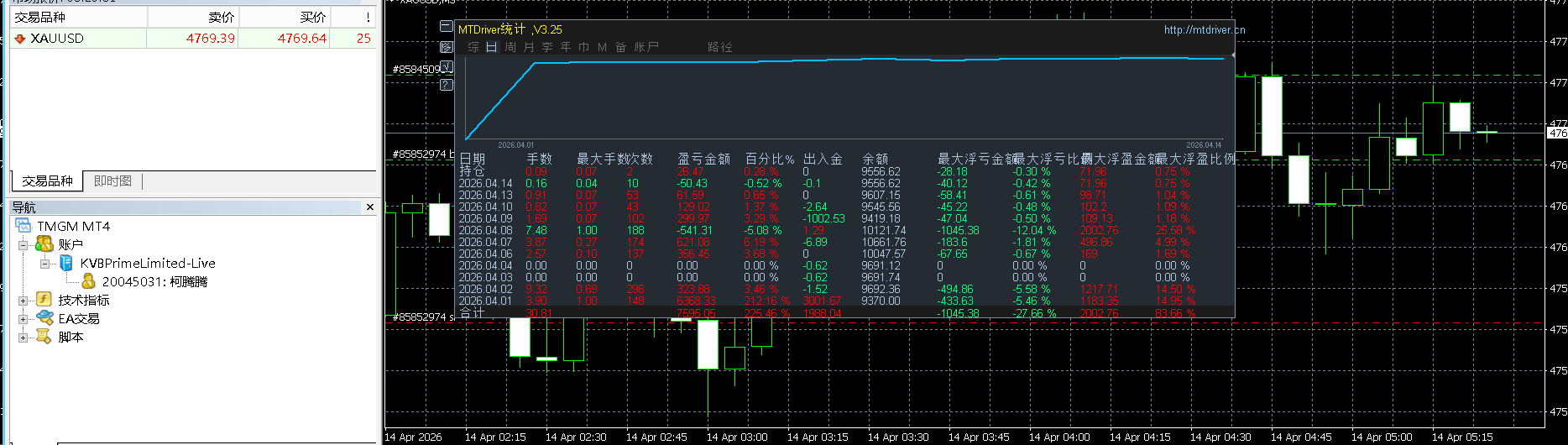
Task: Click the buy price 4769.64
Action: coord(302,39)
